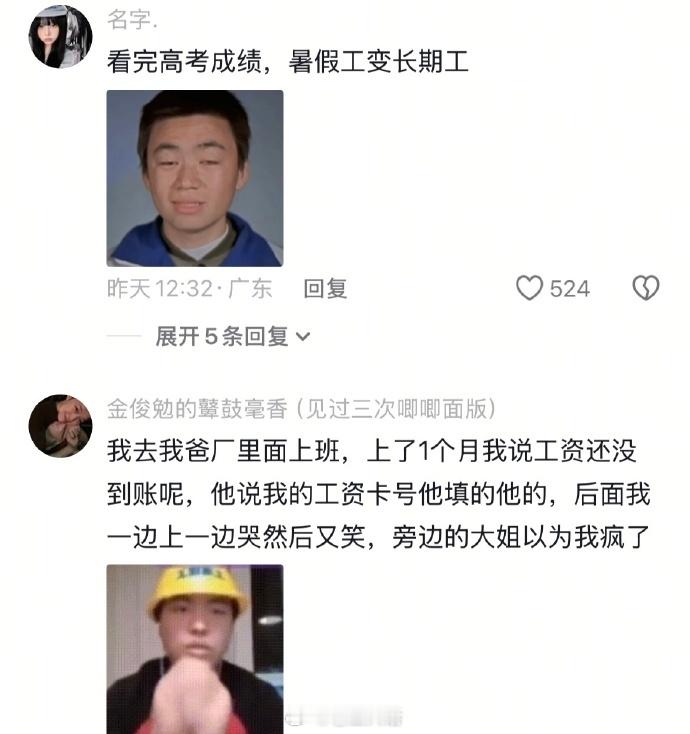Like the comment with the heart icon
Screen dimensions: 690x734
529,287
